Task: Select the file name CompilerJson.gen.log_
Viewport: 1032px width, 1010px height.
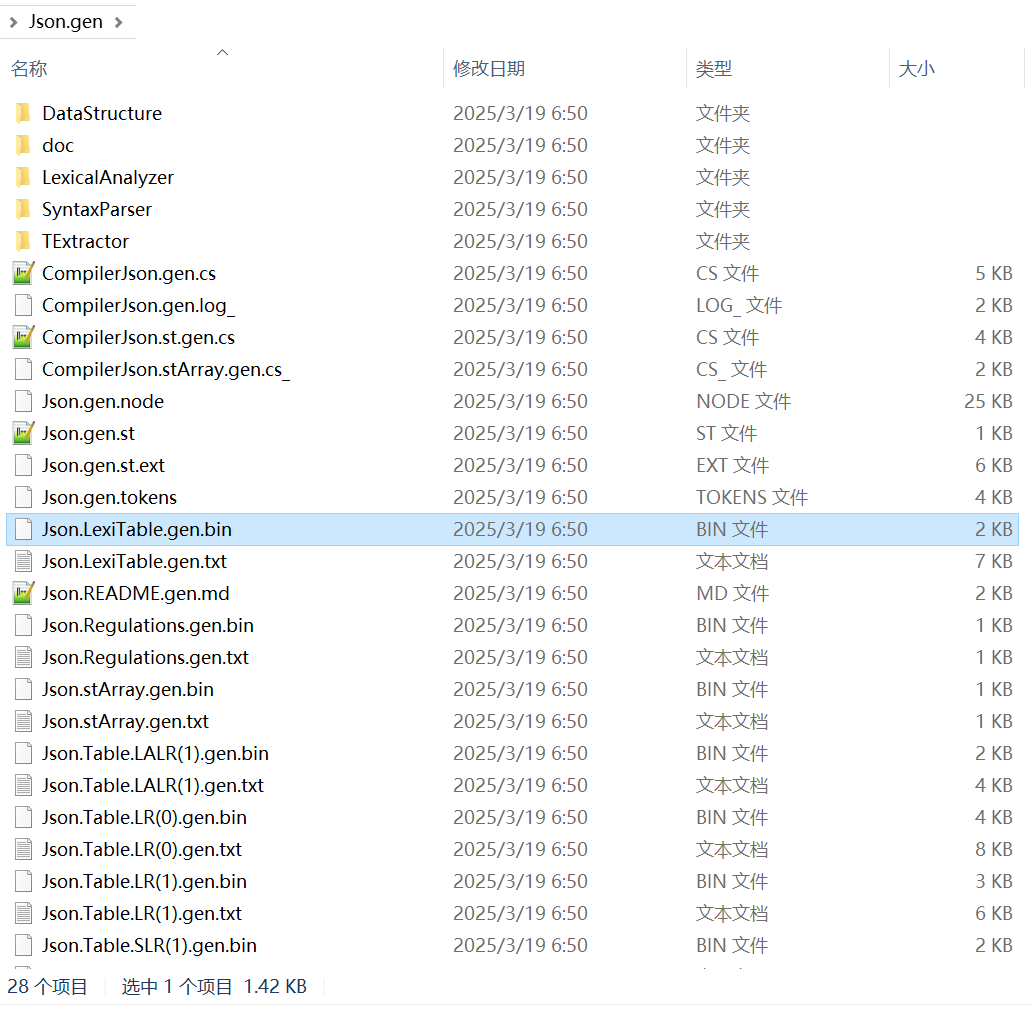Action: (x=138, y=306)
